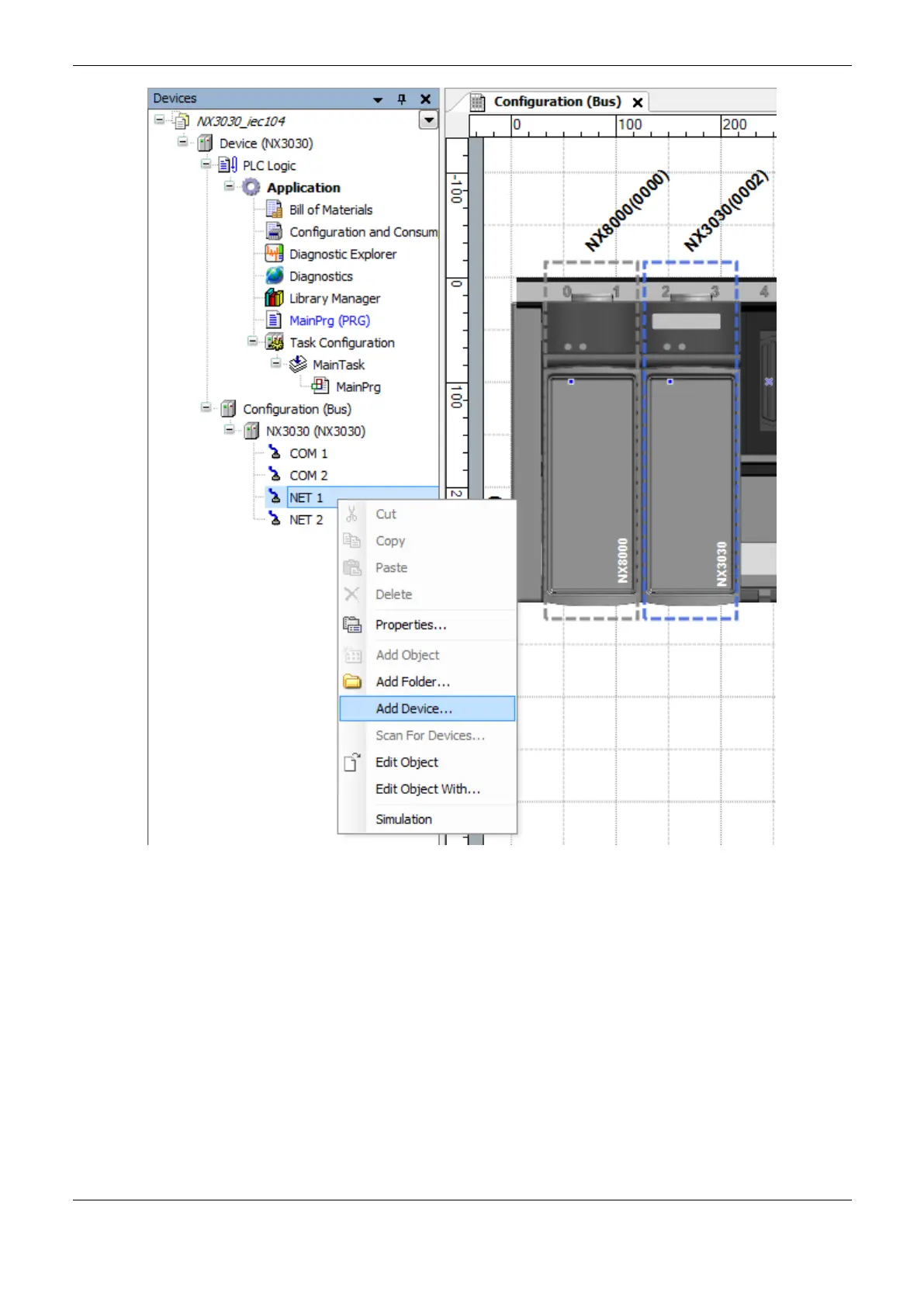Select the NX3030 module in the rack
This screenshot has width=924, height=1306.
coord(690,441)
